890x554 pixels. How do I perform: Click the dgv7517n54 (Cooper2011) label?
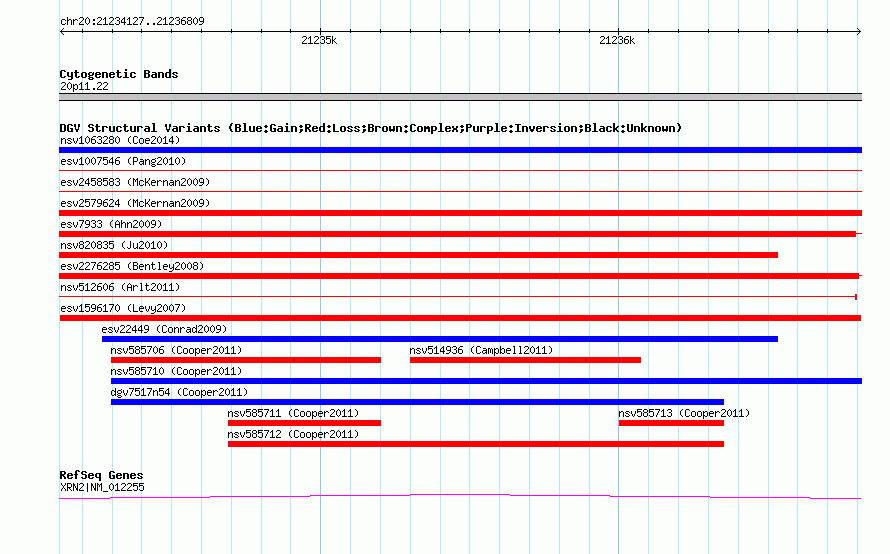click(x=179, y=392)
